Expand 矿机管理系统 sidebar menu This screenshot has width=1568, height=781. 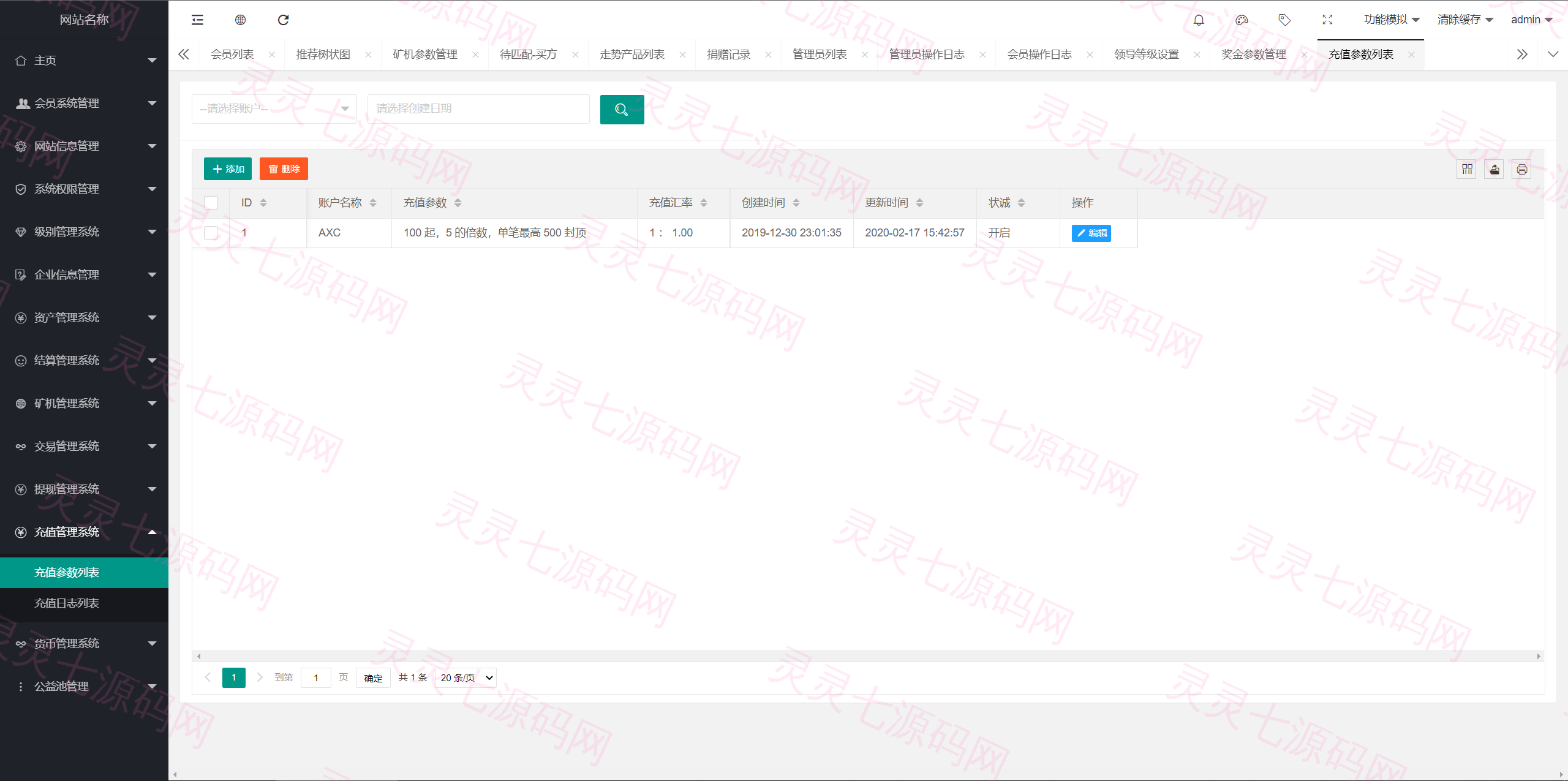(84, 404)
